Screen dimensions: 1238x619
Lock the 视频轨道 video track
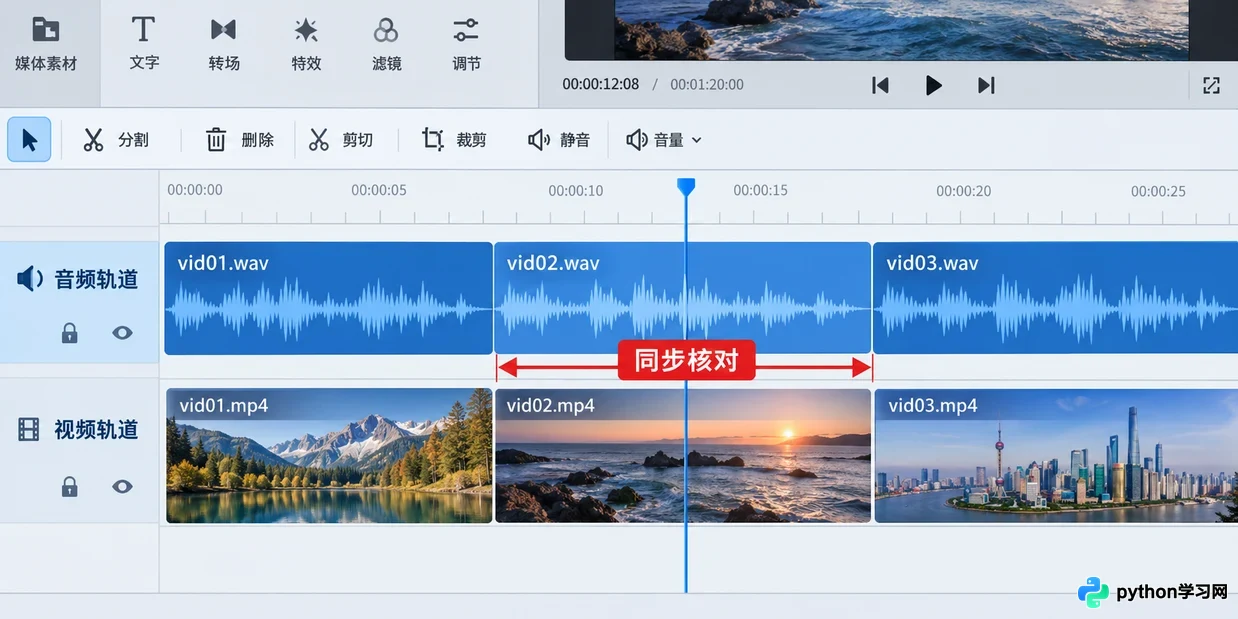coord(69,486)
